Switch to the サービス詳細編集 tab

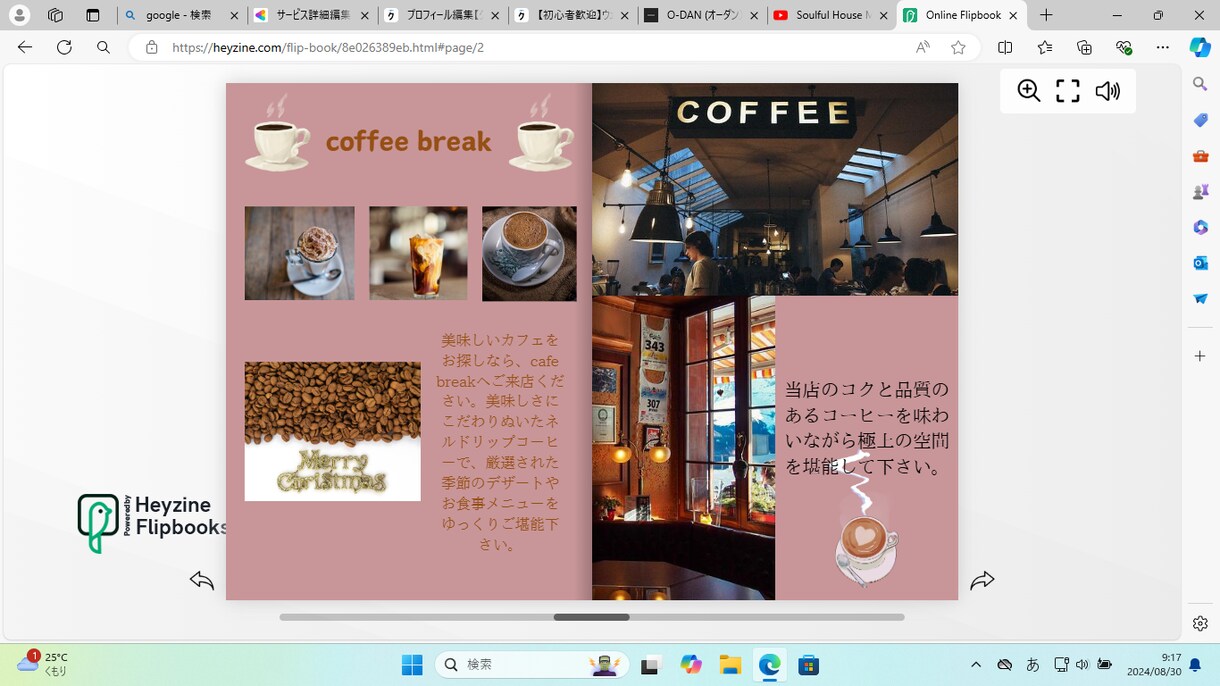(x=311, y=15)
